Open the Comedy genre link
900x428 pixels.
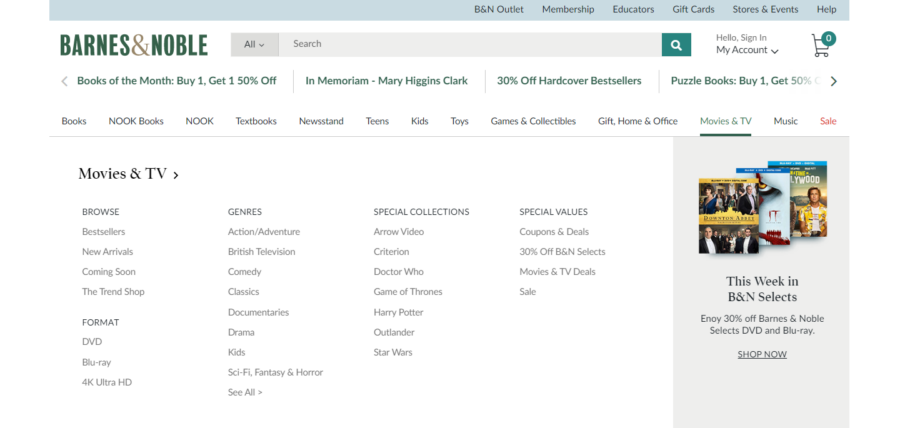[245, 272]
